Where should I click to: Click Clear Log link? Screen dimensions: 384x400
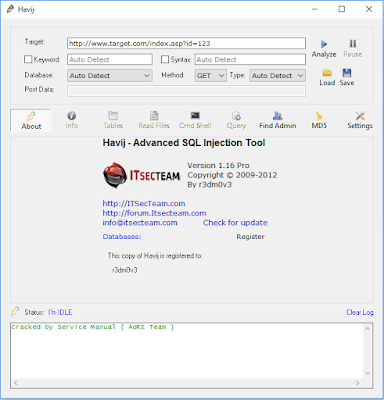(x=360, y=312)
